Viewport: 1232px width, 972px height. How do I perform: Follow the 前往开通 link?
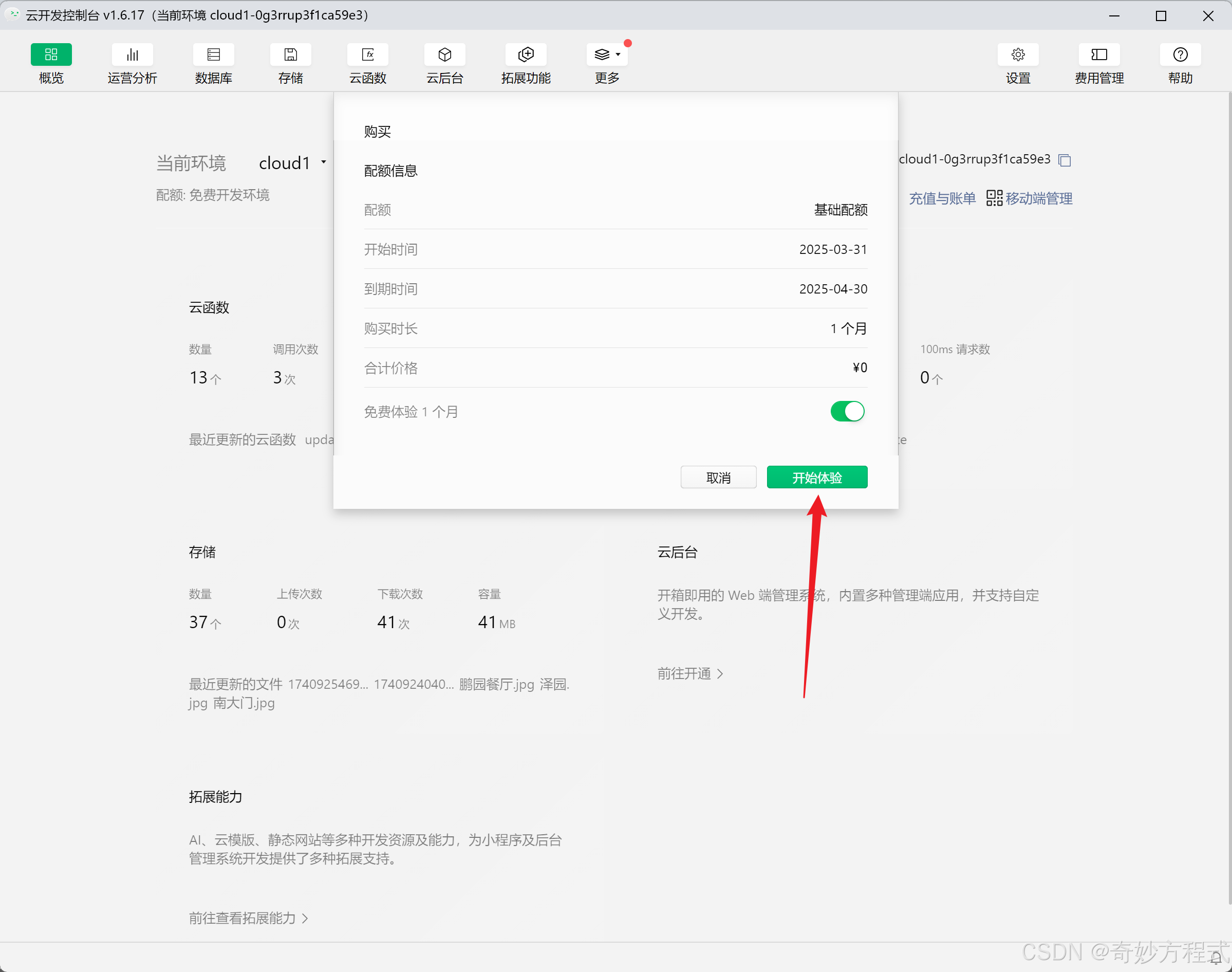coord(690,674)
